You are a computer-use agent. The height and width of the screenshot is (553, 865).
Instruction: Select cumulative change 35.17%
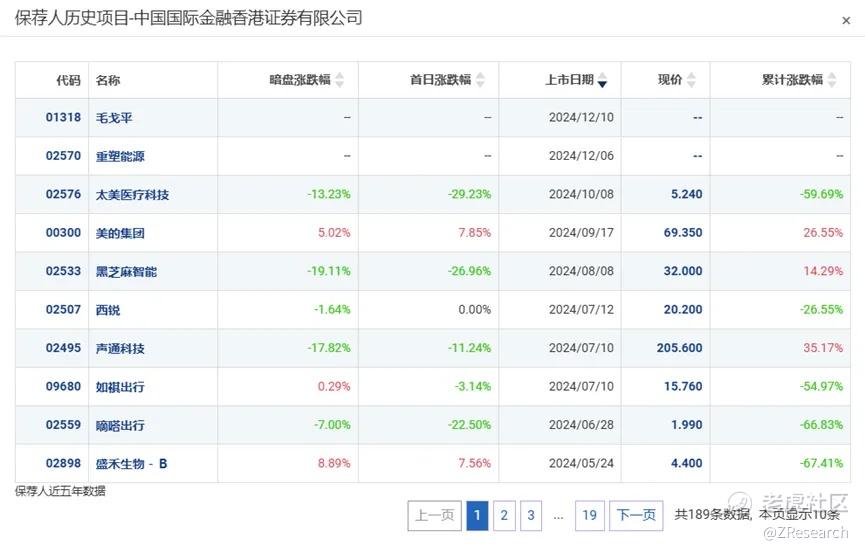[823, 348]
